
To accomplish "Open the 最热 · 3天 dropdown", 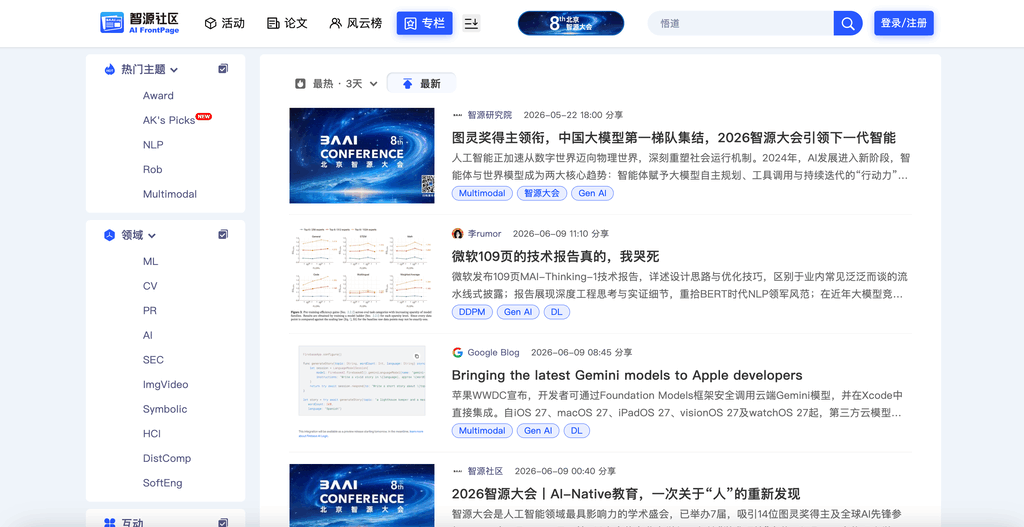I will pos(336,84).
